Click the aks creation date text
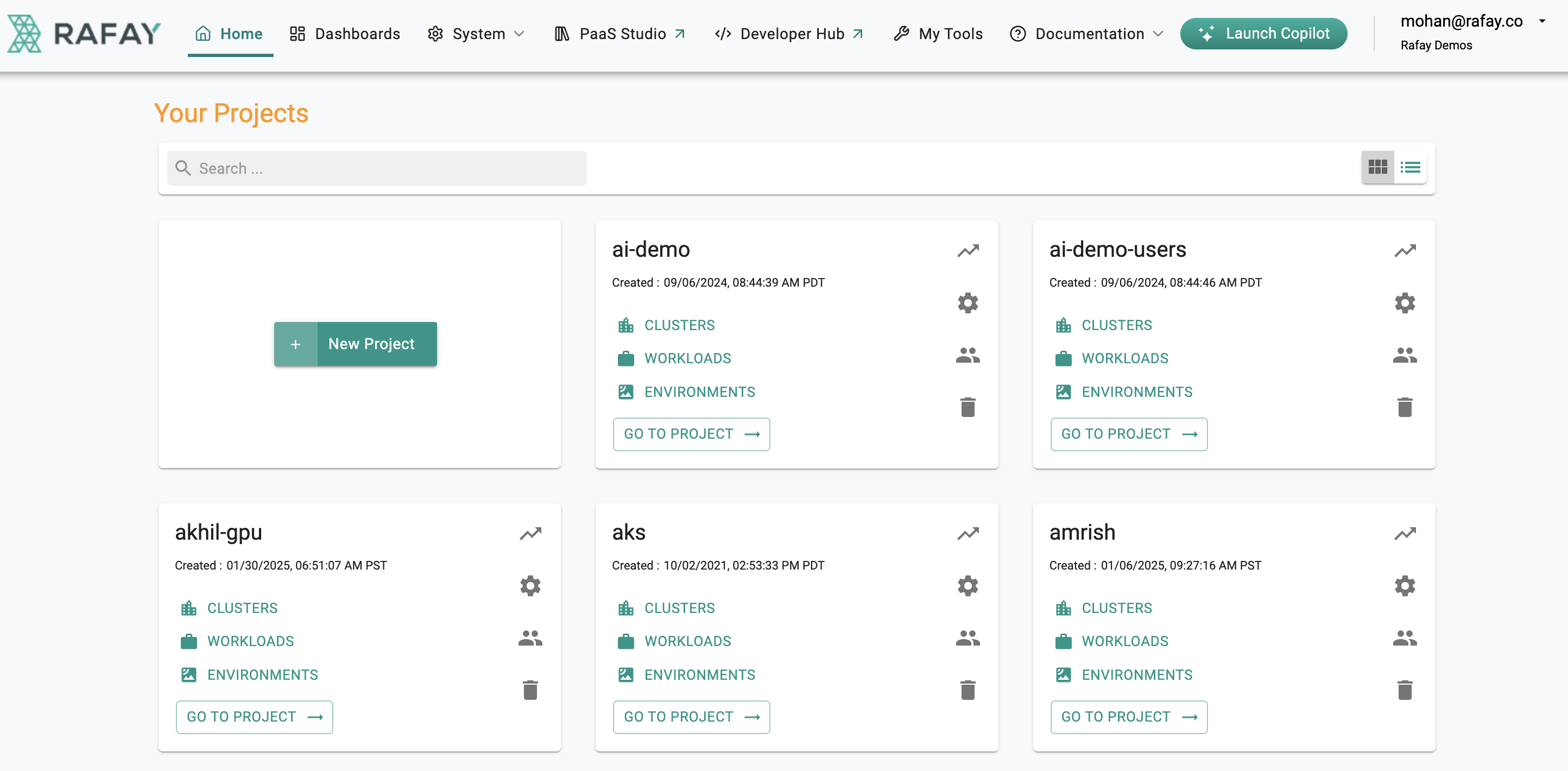 click(718, 565)
